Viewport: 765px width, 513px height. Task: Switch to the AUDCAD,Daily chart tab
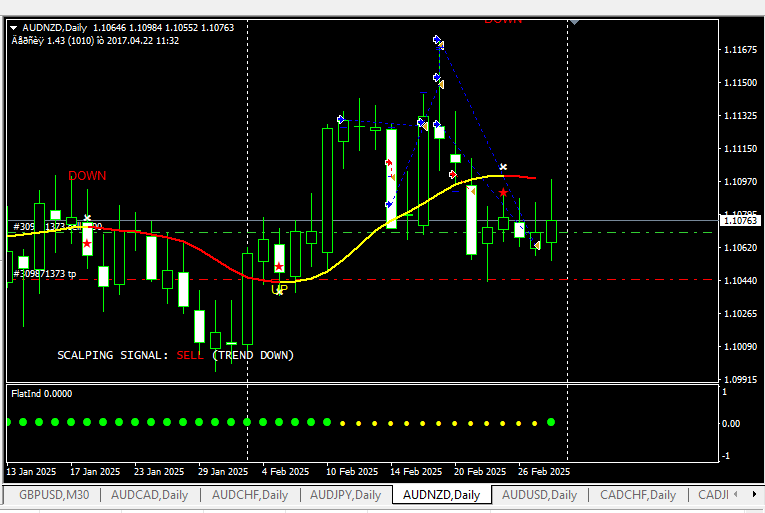click(x=149, y=495)
